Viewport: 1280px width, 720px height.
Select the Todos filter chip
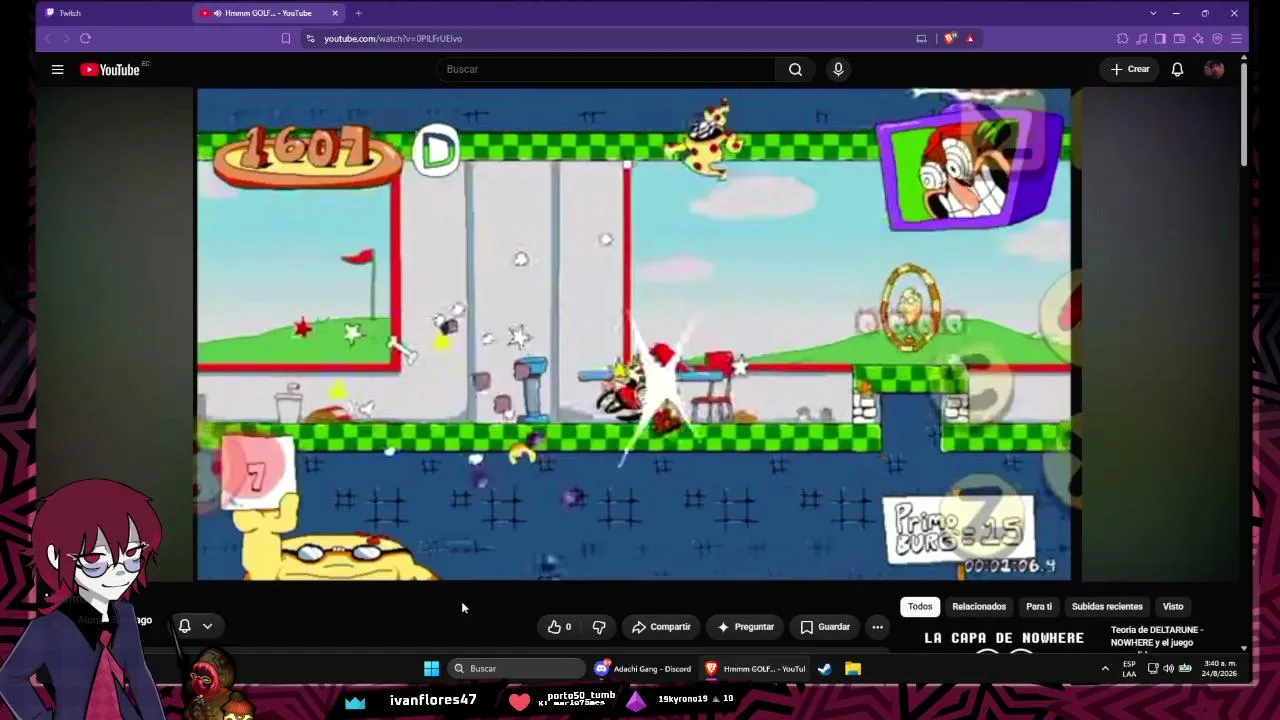pyautogui.click(x=920, y=606)
